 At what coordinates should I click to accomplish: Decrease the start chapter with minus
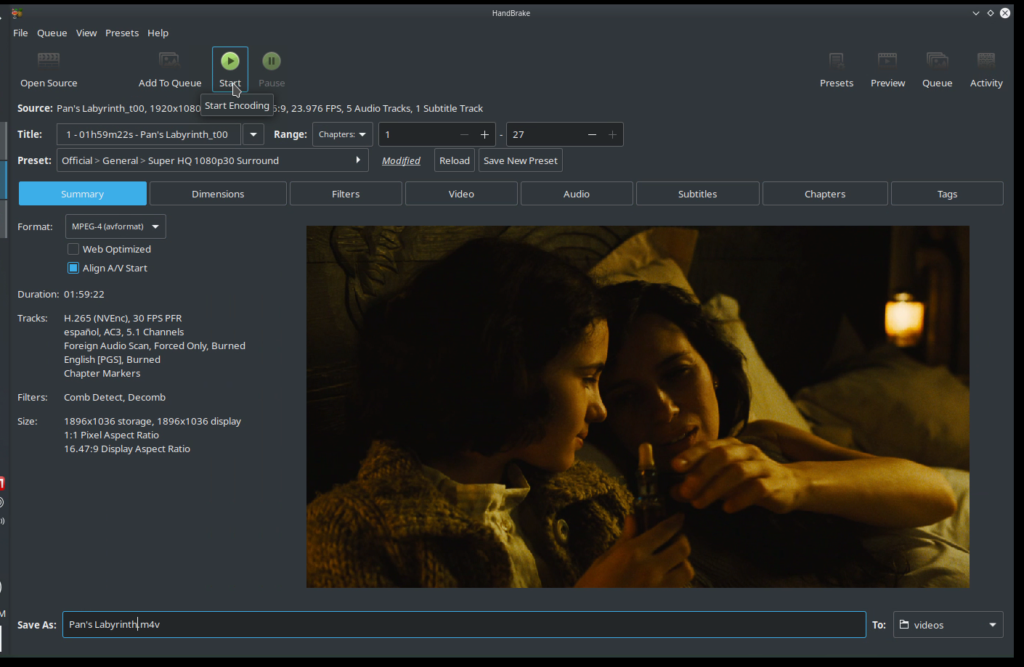[x=464, y=135]
